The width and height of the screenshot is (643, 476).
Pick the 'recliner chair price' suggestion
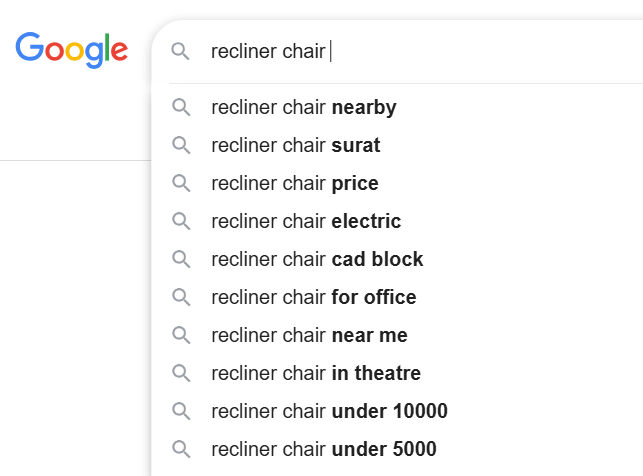pos(295,183)
